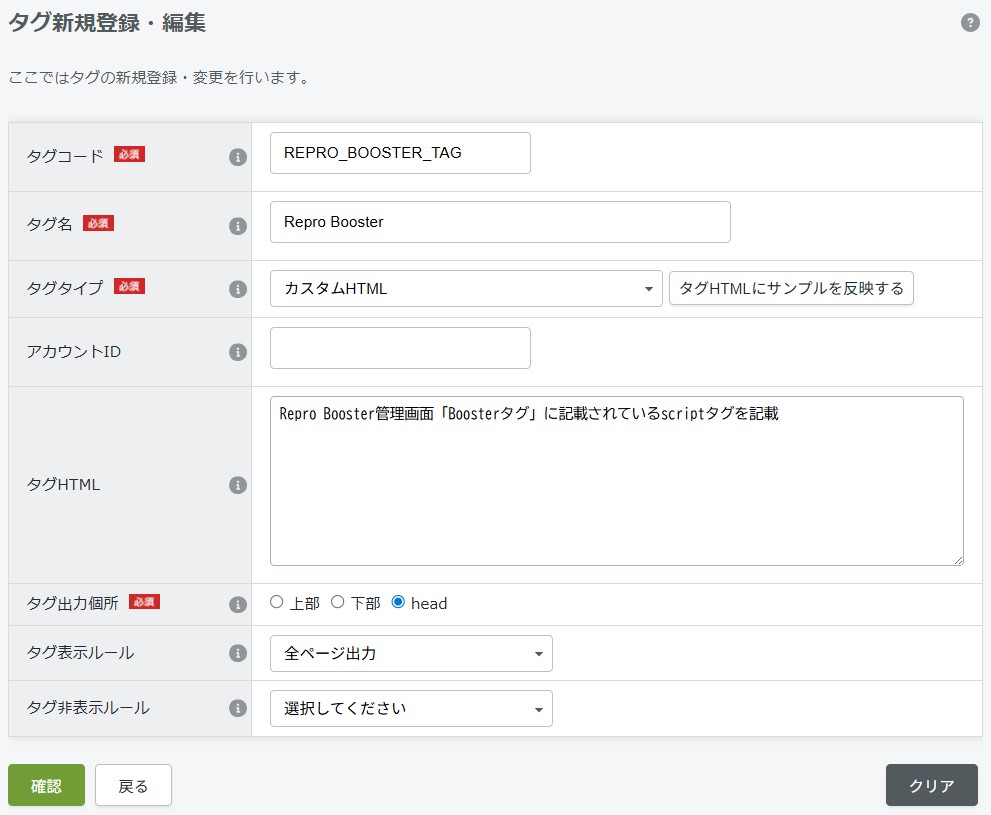
Task: Open the タグ表示ルール 全ページ出力 dropdown
Action: click(411, 653)
